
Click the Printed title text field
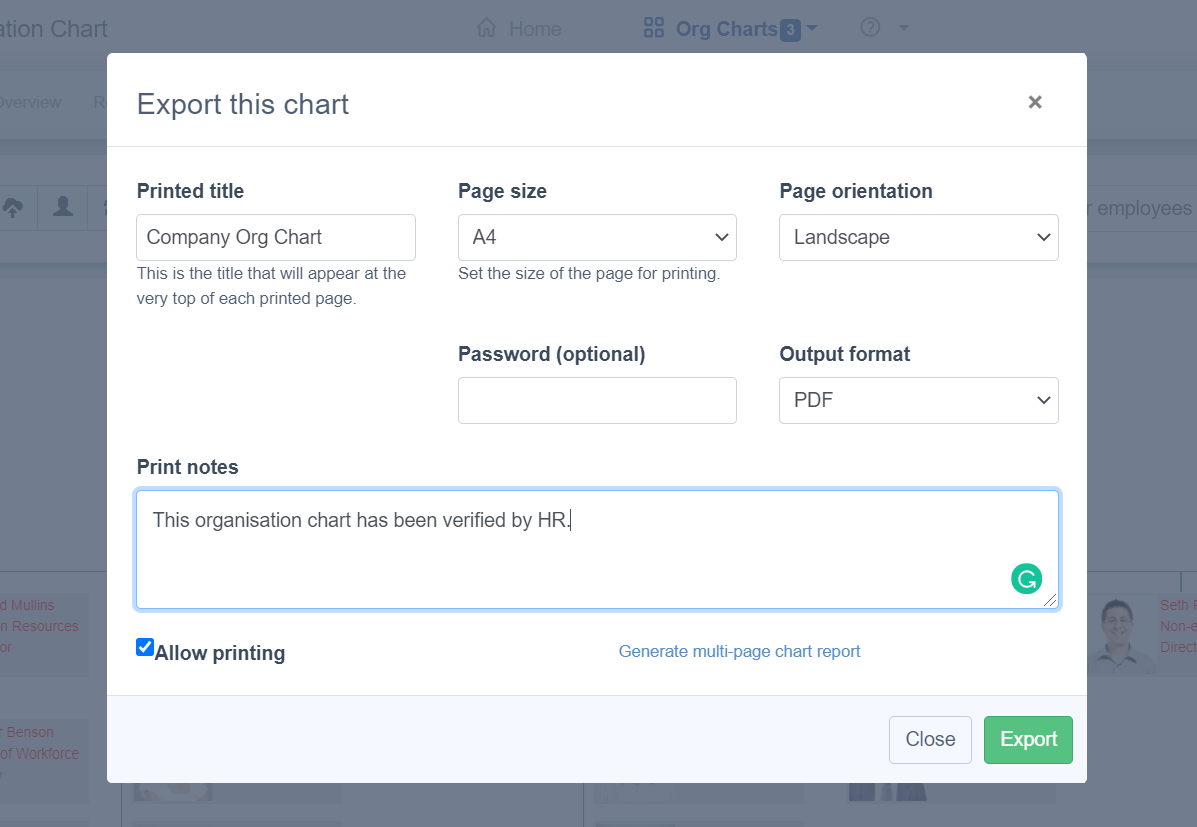click(276, 238)
